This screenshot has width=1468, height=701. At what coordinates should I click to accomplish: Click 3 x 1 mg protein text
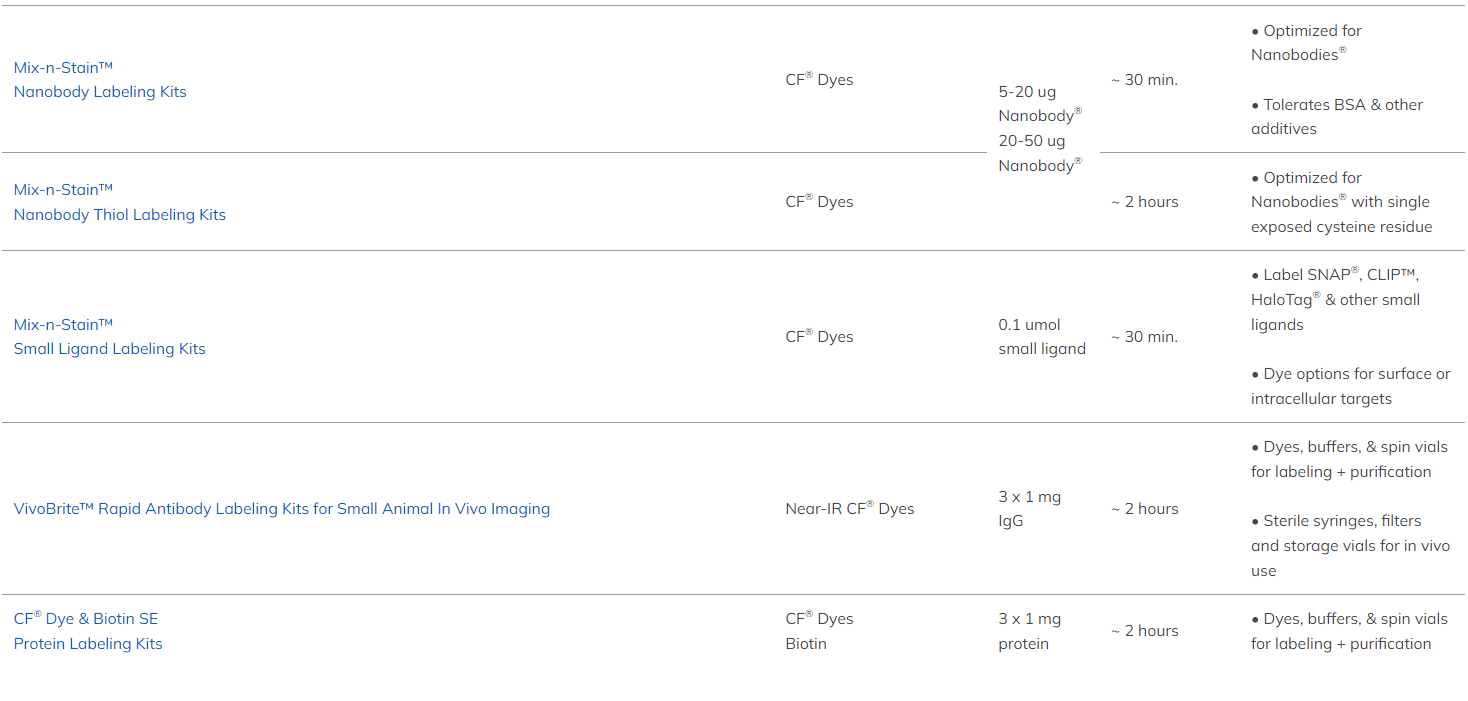point(1029,631)
